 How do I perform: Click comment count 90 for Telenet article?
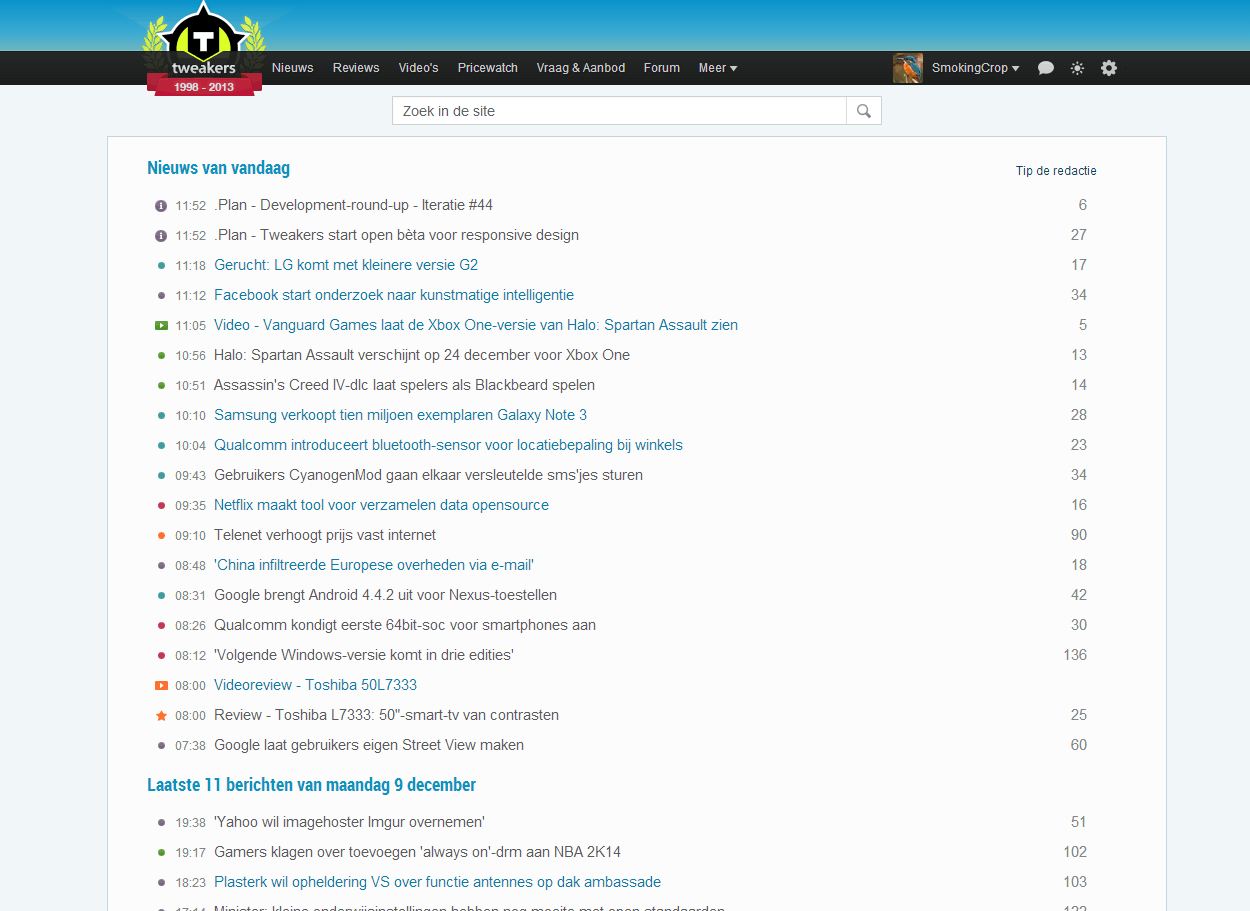[1079, 535]
